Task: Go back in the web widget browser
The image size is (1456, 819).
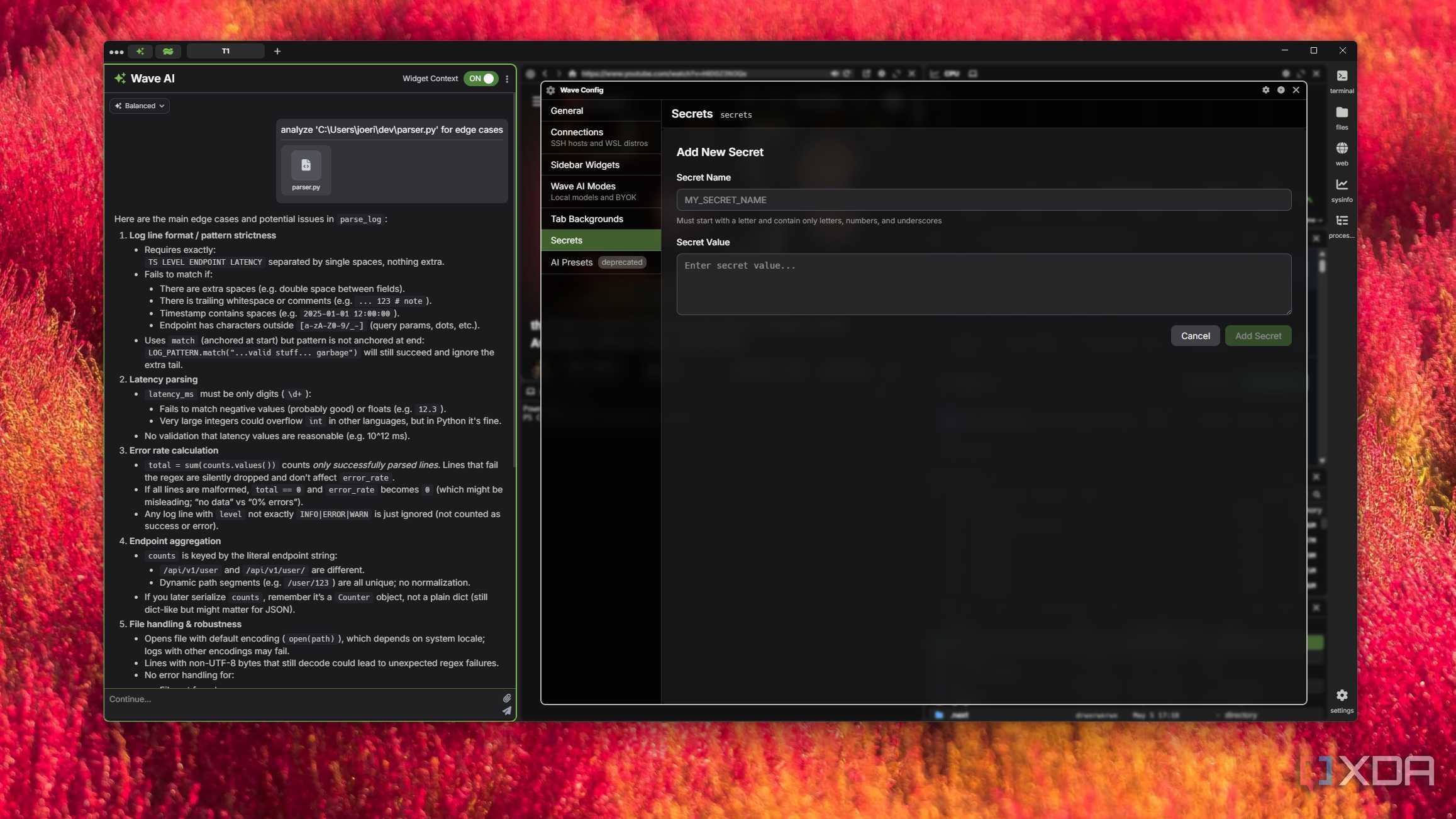Action: (545, 74)
